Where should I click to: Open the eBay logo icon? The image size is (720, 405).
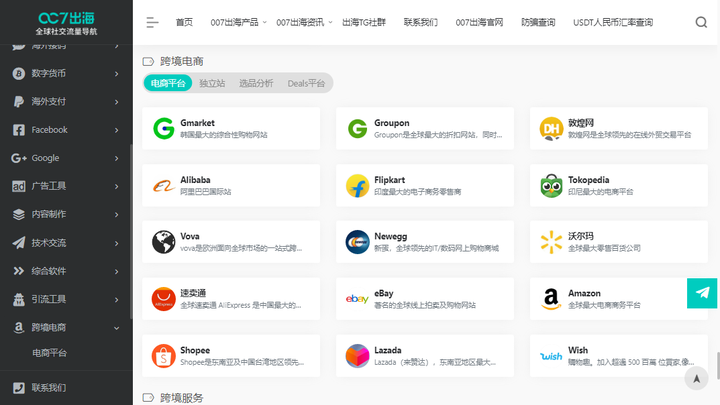point(357,299)
